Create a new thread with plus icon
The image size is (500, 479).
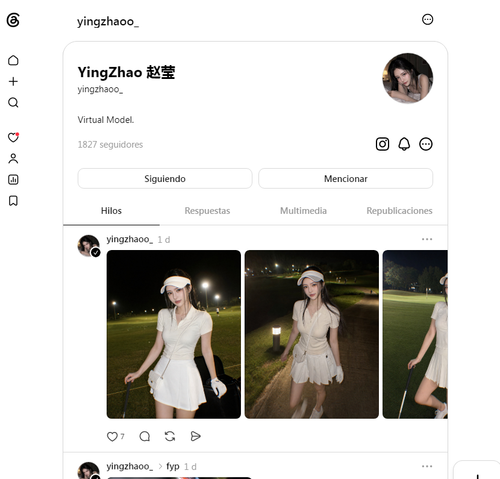coord(13,81)
